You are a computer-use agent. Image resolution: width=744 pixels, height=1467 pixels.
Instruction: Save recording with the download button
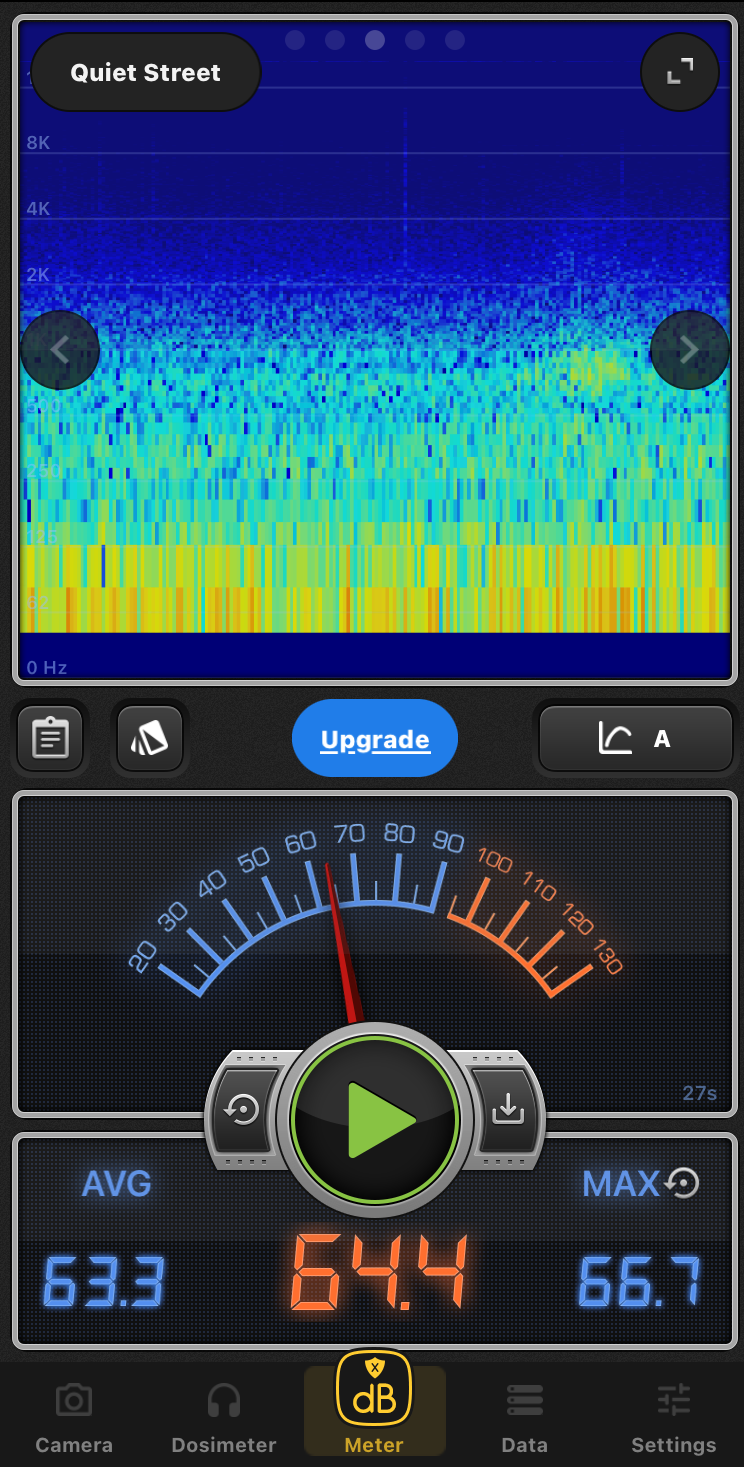pos(507,1110)
